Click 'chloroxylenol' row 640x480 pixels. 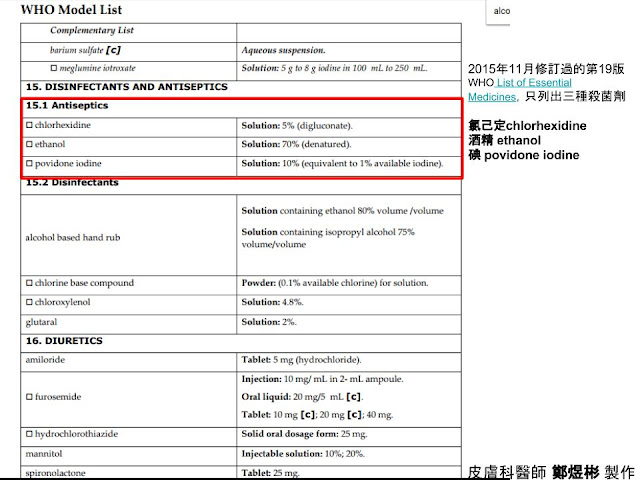click(x=241, y=304)
